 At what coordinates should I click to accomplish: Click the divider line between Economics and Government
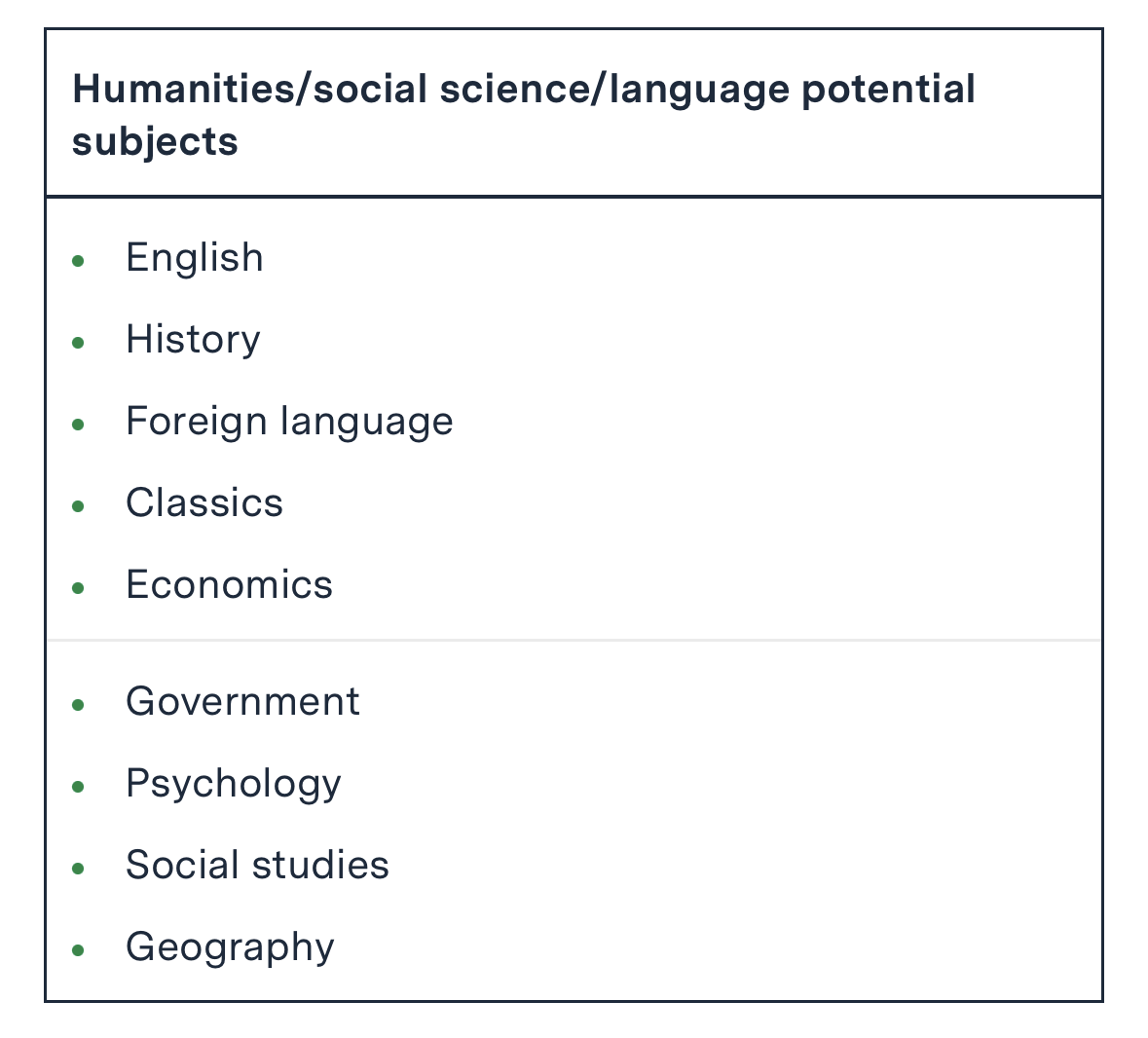pos(574,641)
